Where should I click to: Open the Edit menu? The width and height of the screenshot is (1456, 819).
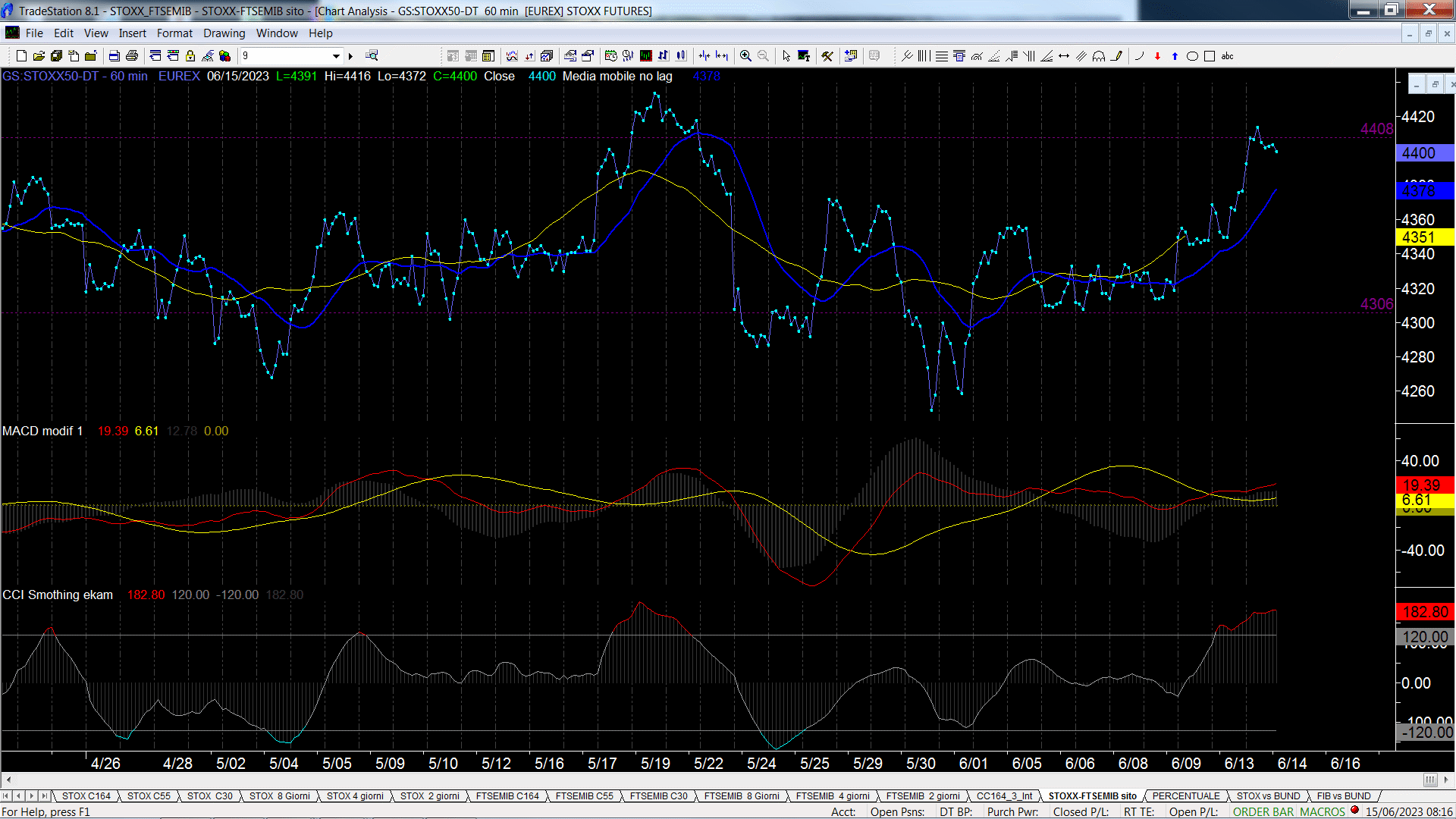64,33
